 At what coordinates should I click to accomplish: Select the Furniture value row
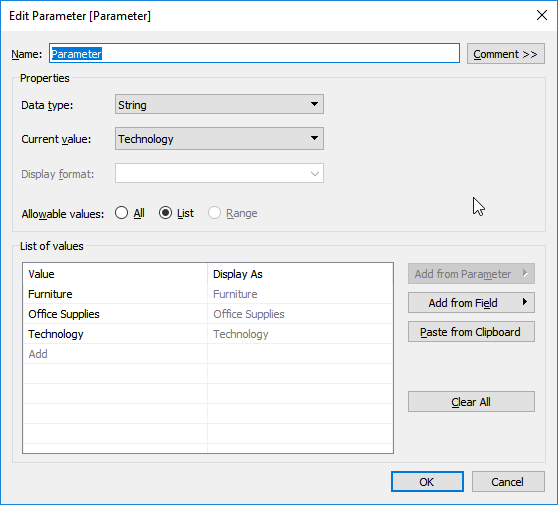click(115, 294)
